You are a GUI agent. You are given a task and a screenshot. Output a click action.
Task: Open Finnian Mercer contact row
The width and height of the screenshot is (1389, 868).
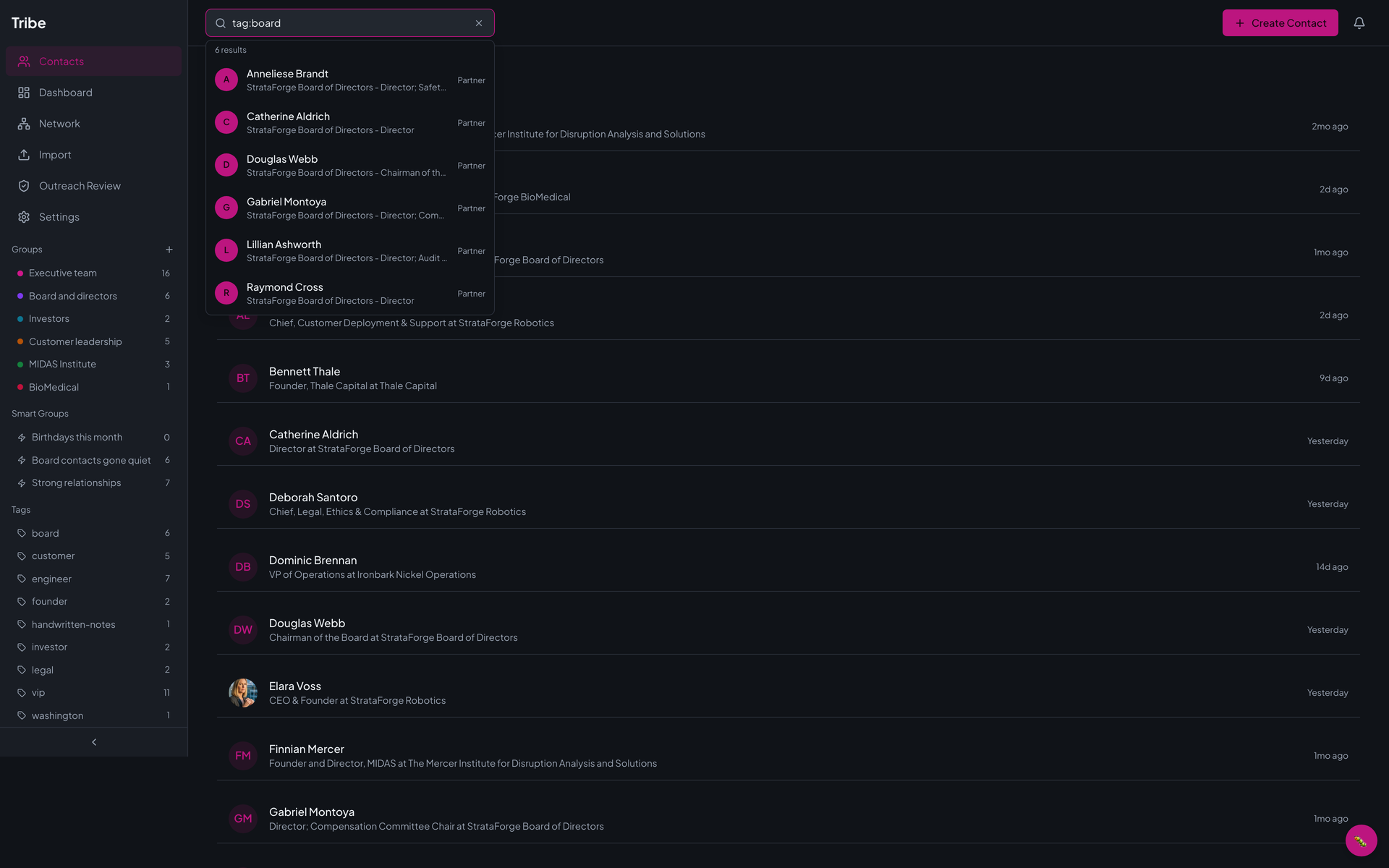[x=789, y=756]
